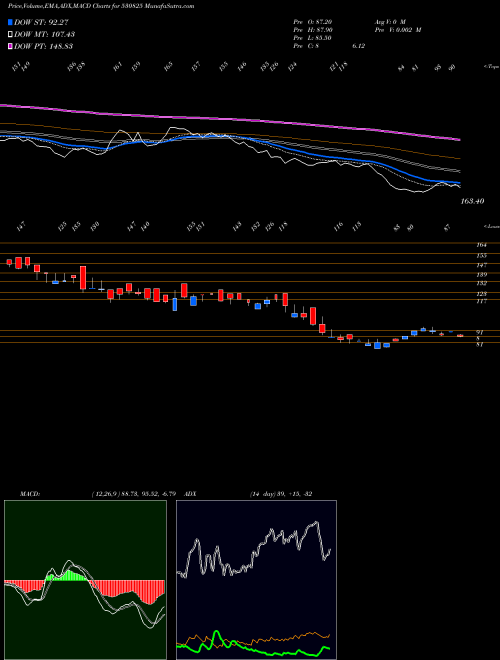The image size is (500, 660).
Task: Click the magenta DOW PT legend swatch
Action: (10, 46)
